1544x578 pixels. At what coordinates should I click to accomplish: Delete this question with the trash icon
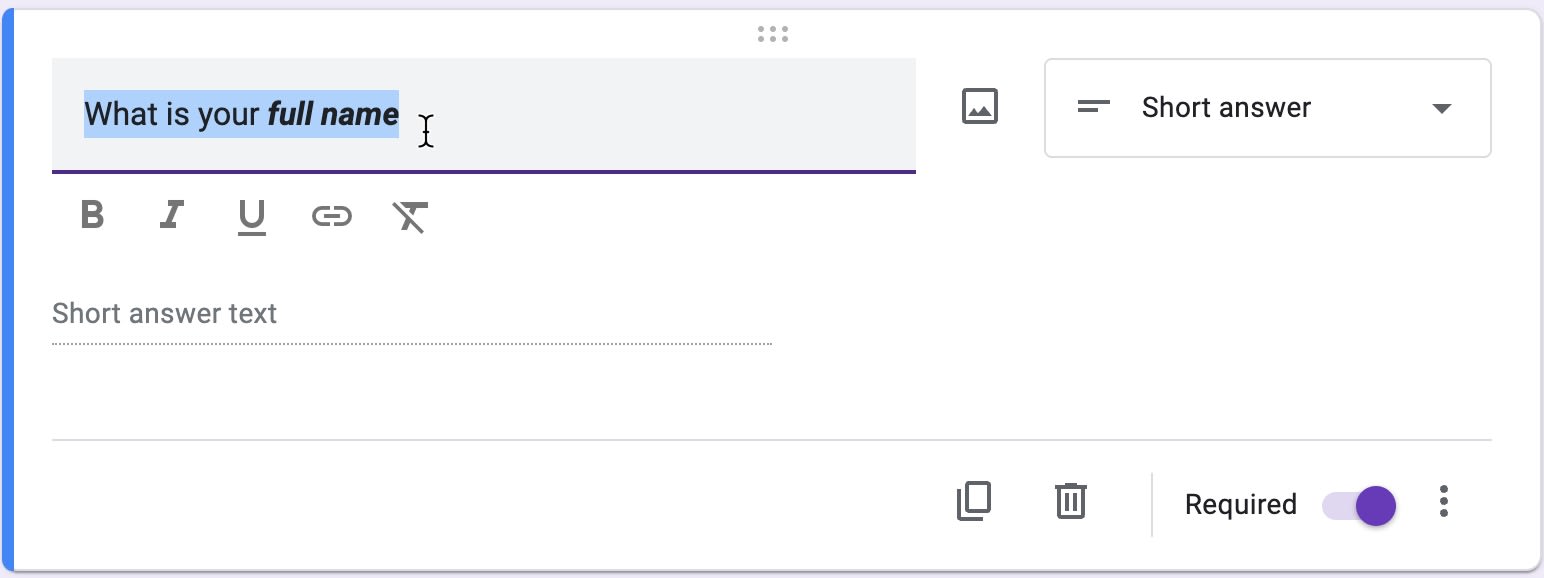point(1070,503)
